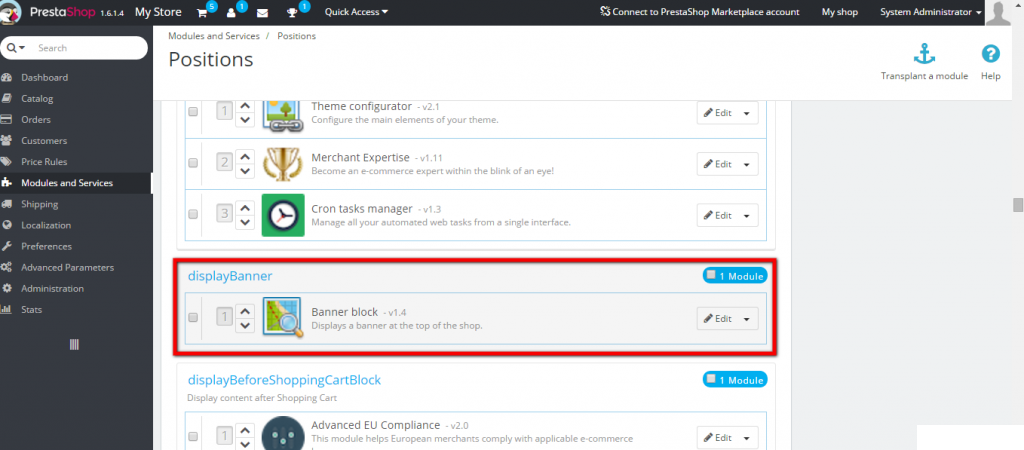
Task: Tick the Theme configurator checkbox
Action: pos(193,112)
